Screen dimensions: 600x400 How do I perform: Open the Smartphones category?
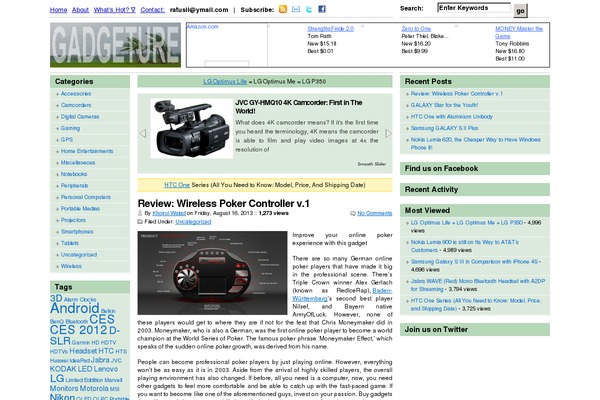77,232
